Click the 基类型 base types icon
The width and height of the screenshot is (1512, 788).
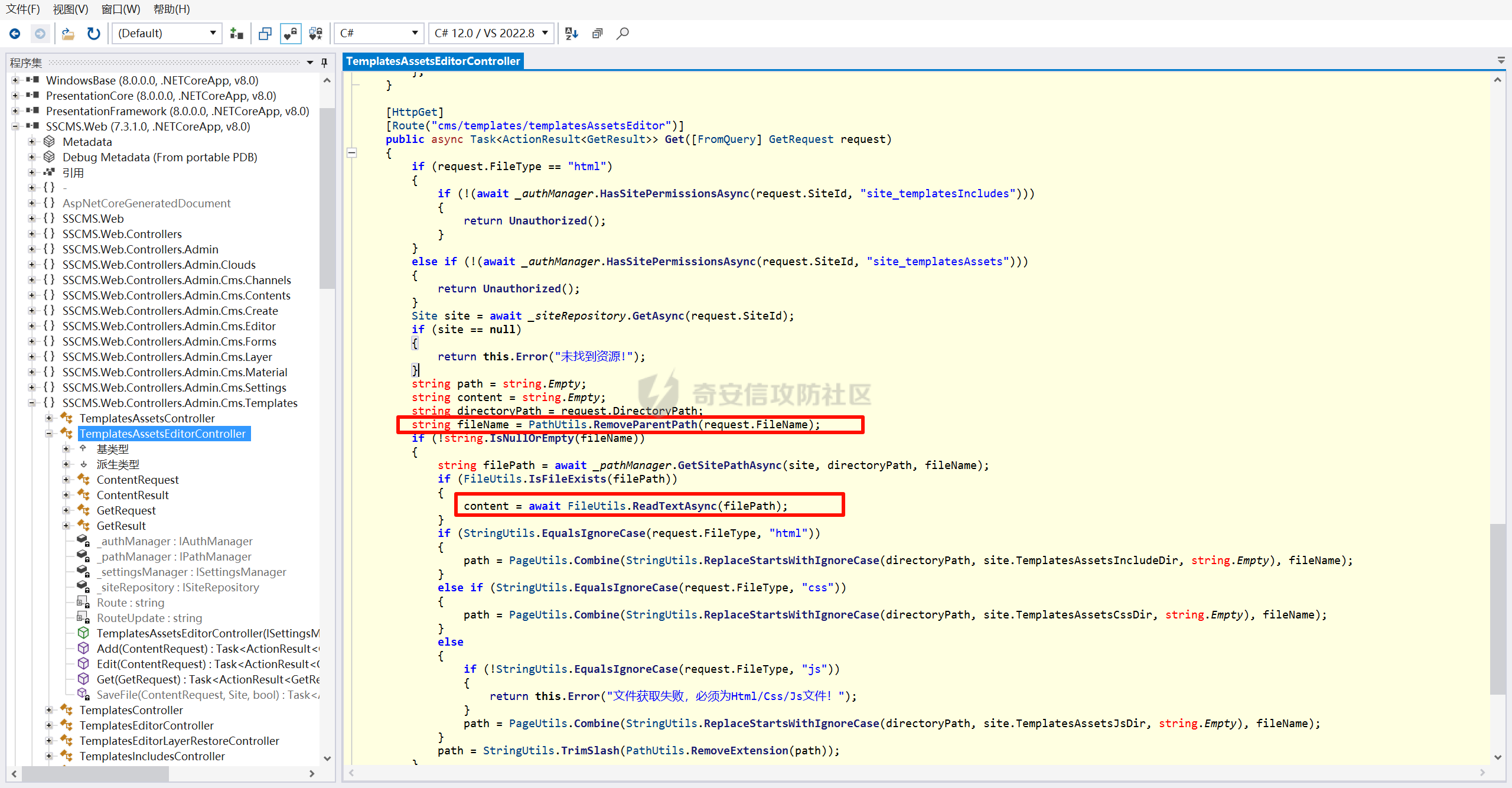pos(84,448)
